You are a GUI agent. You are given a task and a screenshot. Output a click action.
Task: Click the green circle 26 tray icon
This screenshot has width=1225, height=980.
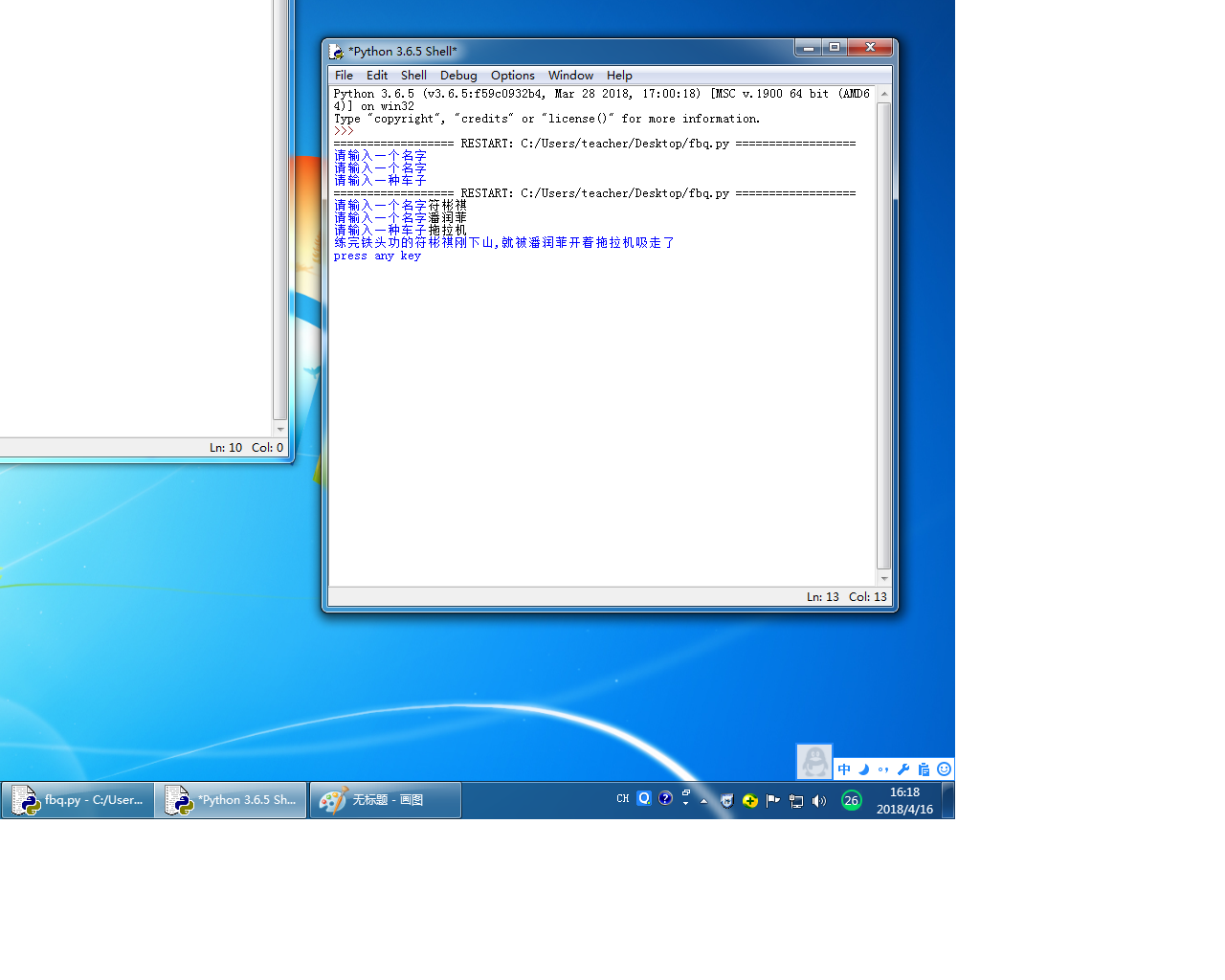coord(852,800)
